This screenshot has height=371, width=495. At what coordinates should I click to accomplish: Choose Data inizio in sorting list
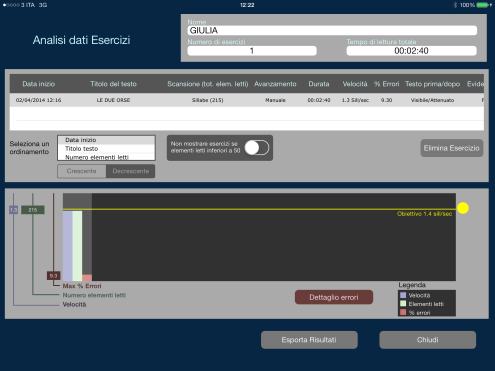[x=106, y=140]
